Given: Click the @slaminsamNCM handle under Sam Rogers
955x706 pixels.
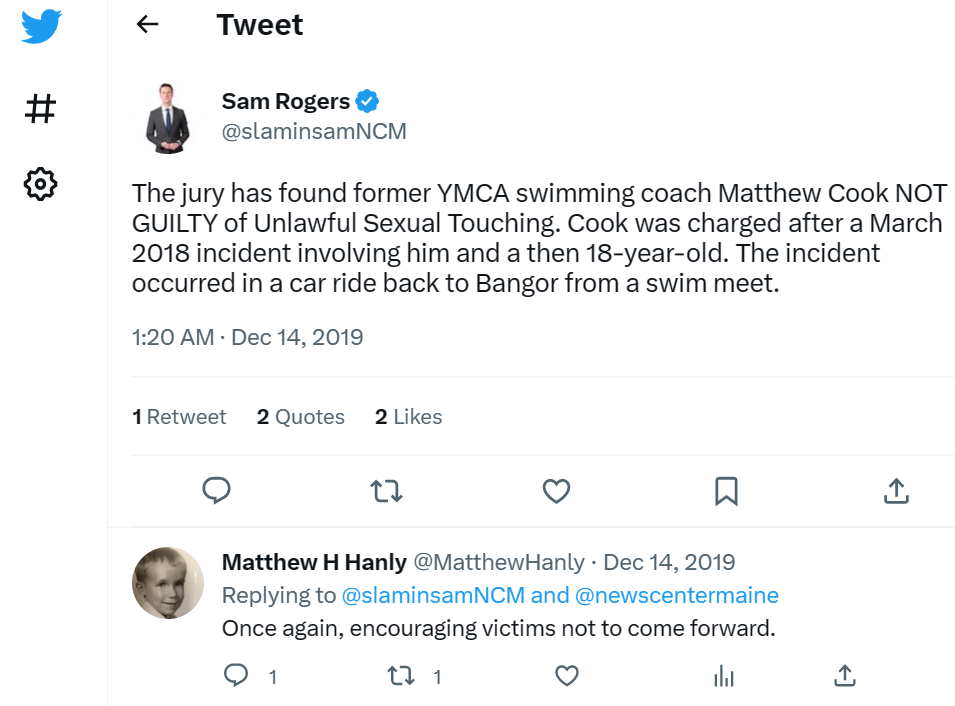Looking at the screenshot, I should (x=313, y=132).
